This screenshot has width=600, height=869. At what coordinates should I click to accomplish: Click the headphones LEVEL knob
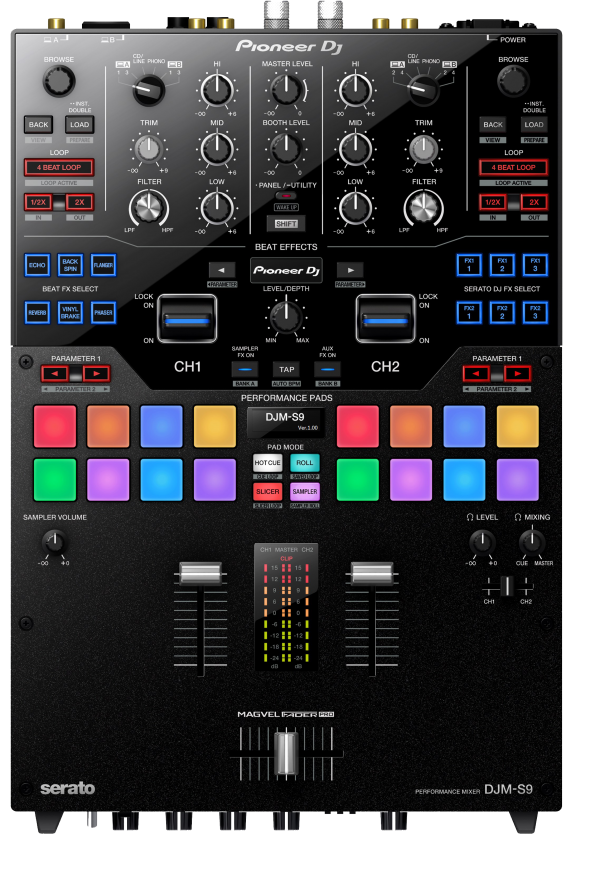[x=481, y=541]
